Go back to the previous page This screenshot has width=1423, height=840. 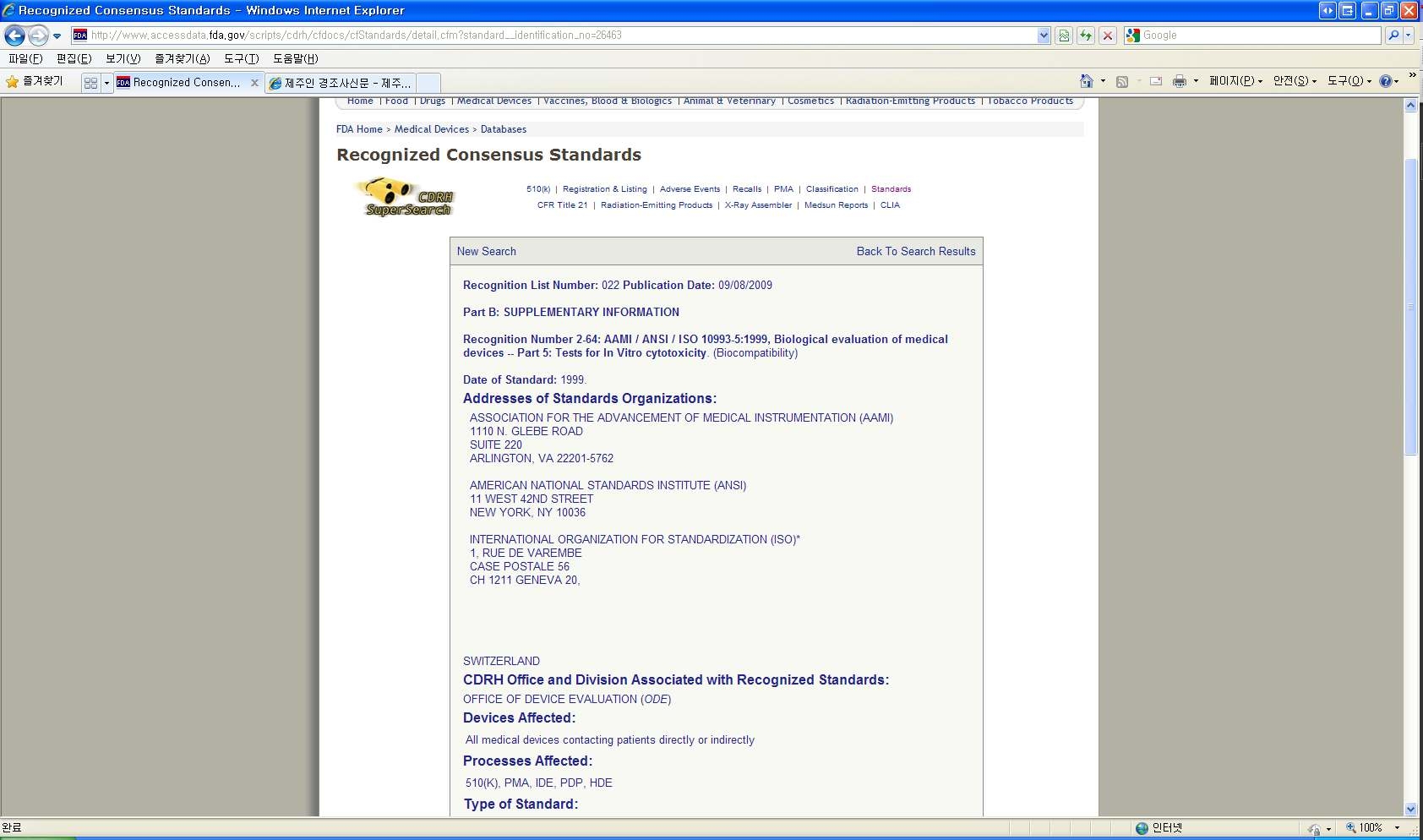14,35
